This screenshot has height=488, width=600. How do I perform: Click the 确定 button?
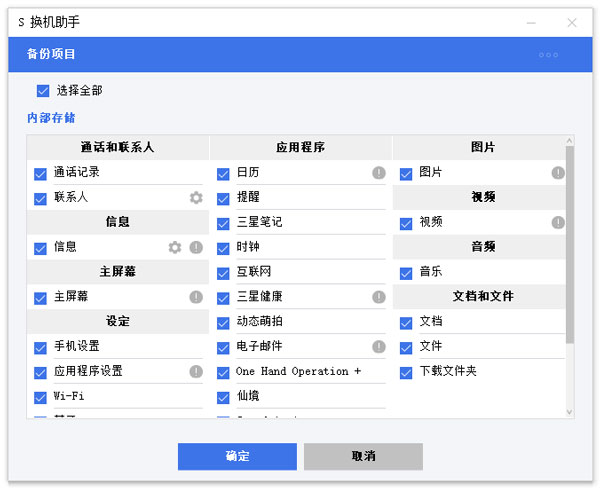pos(237,456)
